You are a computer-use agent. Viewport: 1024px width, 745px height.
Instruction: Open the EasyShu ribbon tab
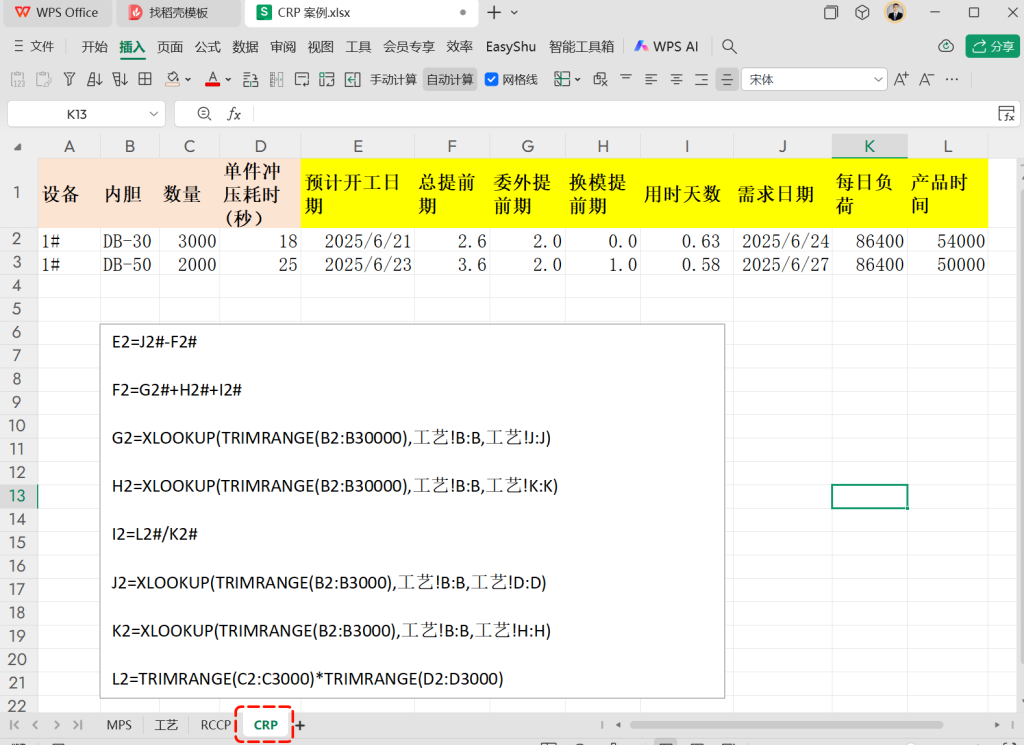[x=511, y=46]
